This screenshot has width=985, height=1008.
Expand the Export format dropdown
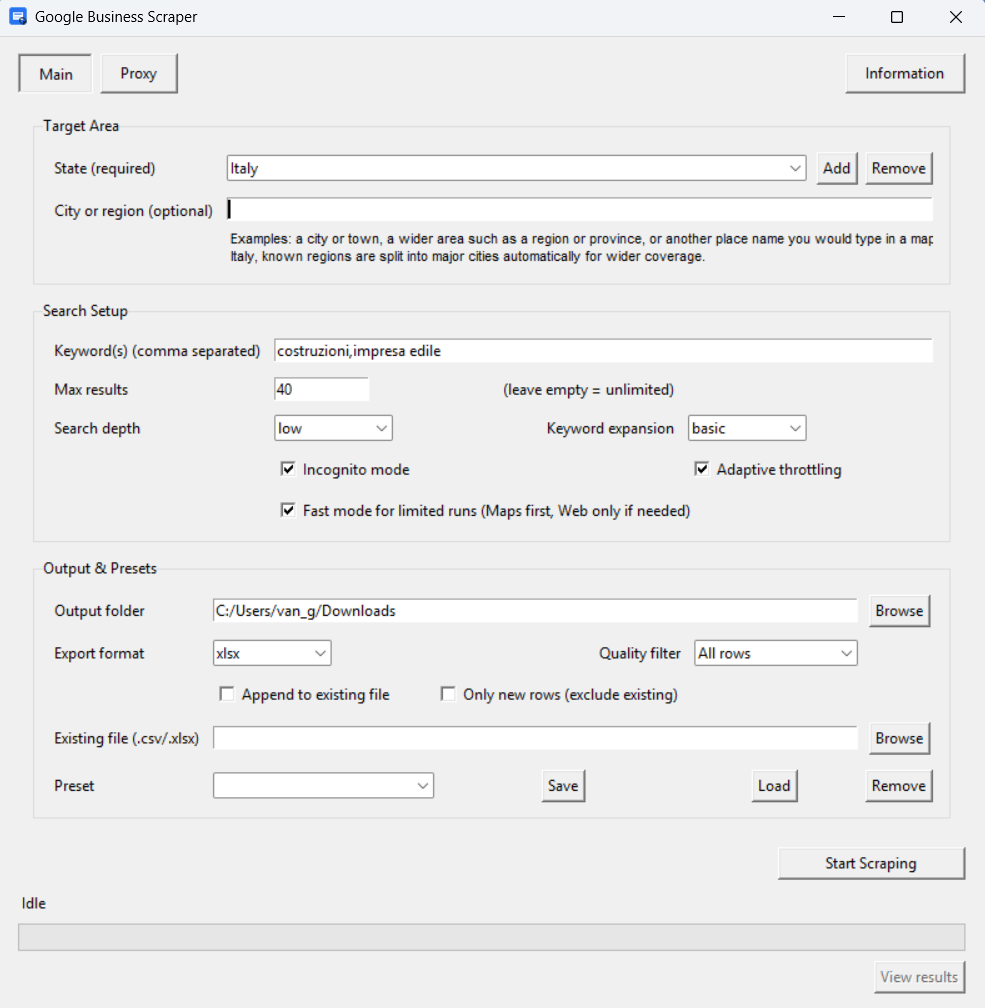click(x=272, y=654)
